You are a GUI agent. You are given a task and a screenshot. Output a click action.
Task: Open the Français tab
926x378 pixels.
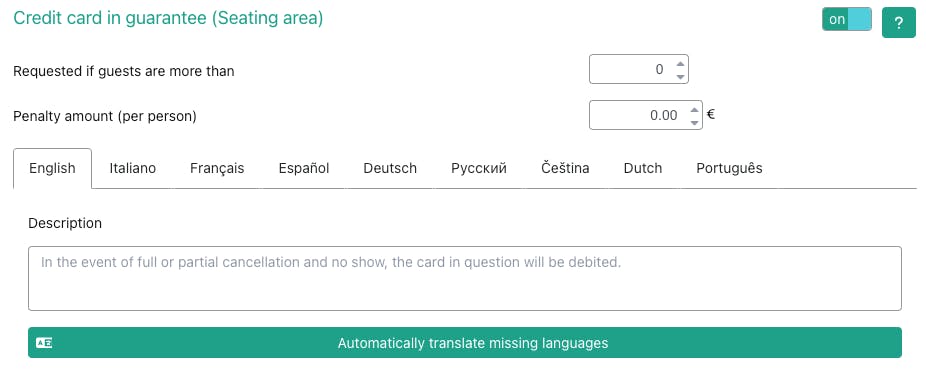(217, 168)
